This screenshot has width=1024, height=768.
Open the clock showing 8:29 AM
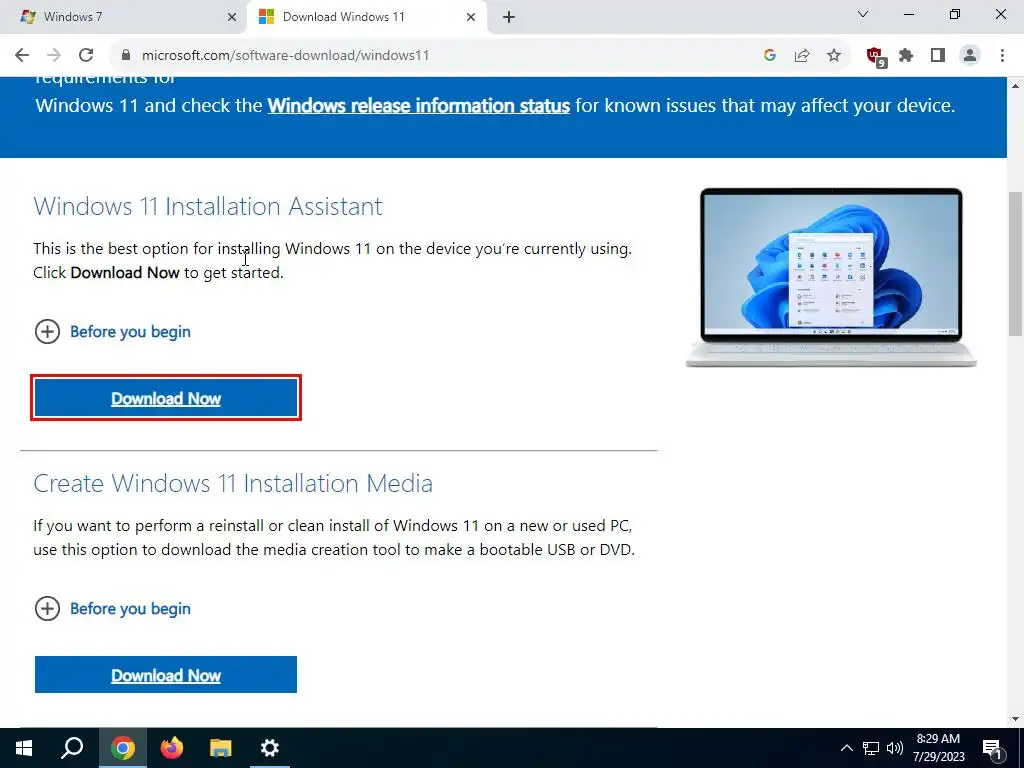(938, 748)
